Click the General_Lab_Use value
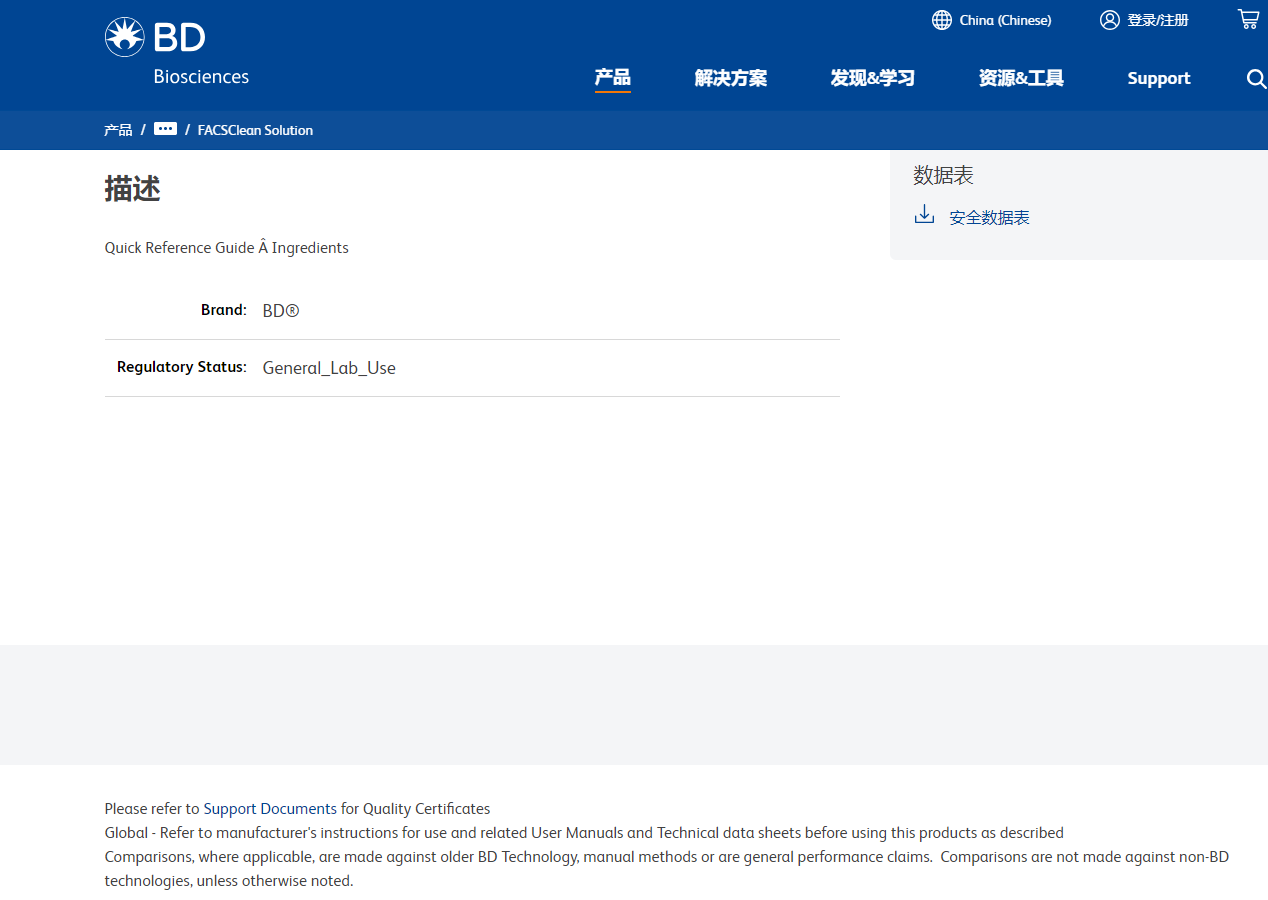Image resolution: width=1268 pixels, height=900 pixels. tap(329, 368)
